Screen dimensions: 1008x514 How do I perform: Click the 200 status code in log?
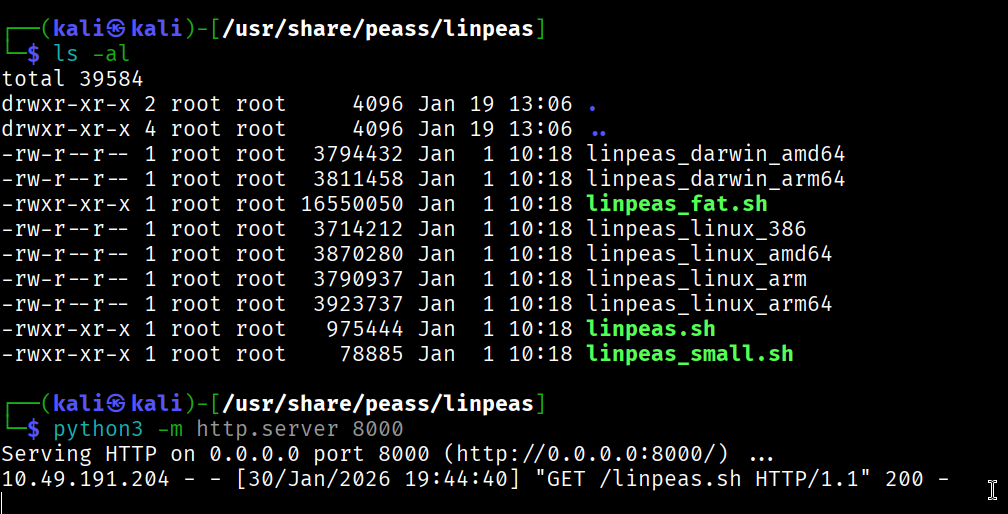904,479
